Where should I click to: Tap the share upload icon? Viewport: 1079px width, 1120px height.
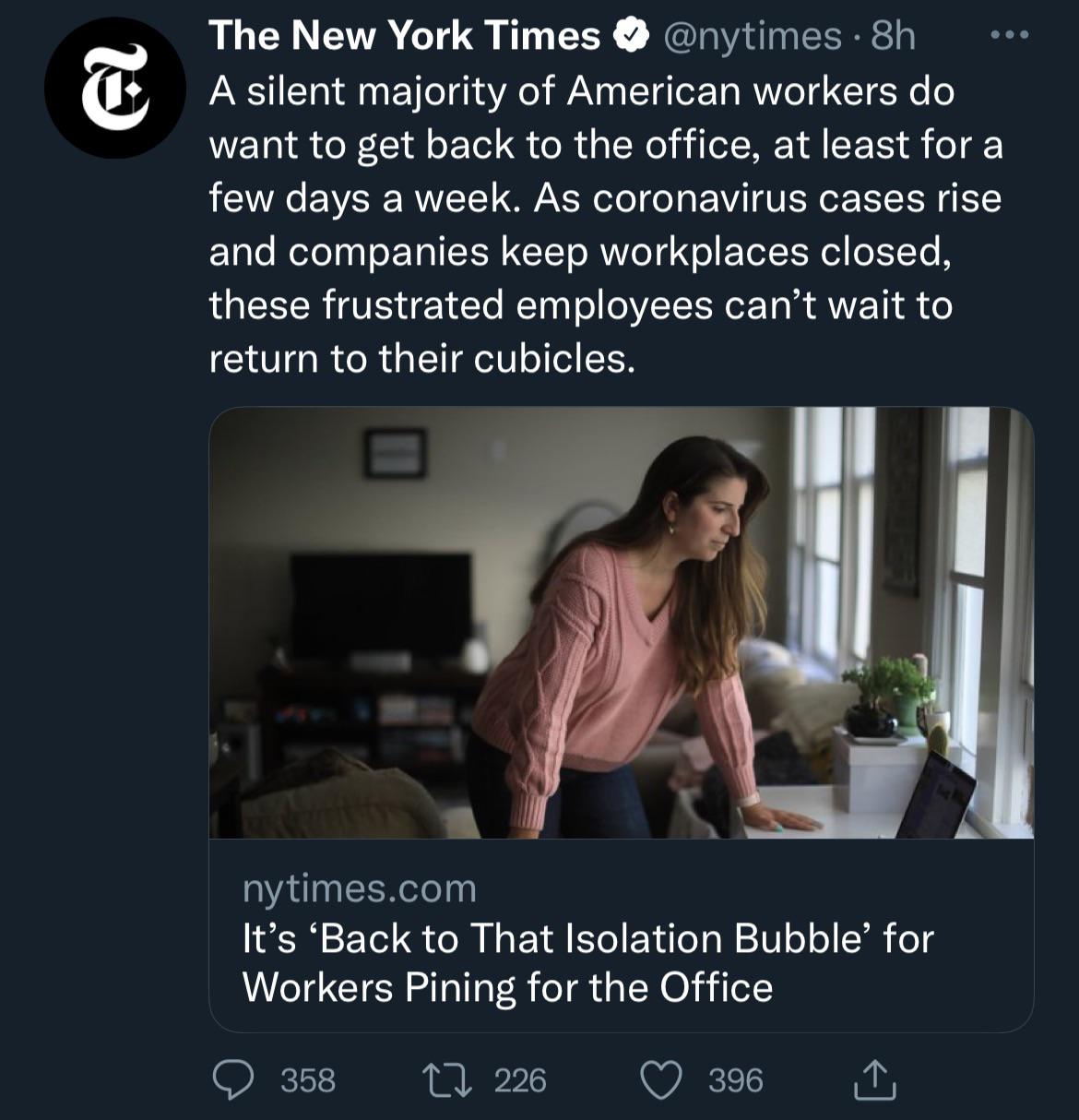[x=874, y=1080]
